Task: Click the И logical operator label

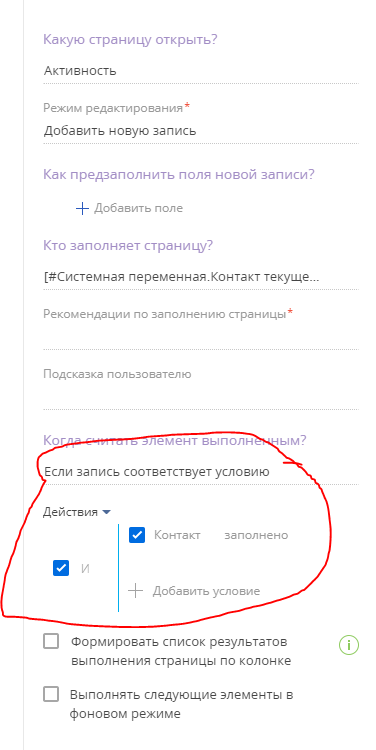Action: coord(85,569)
